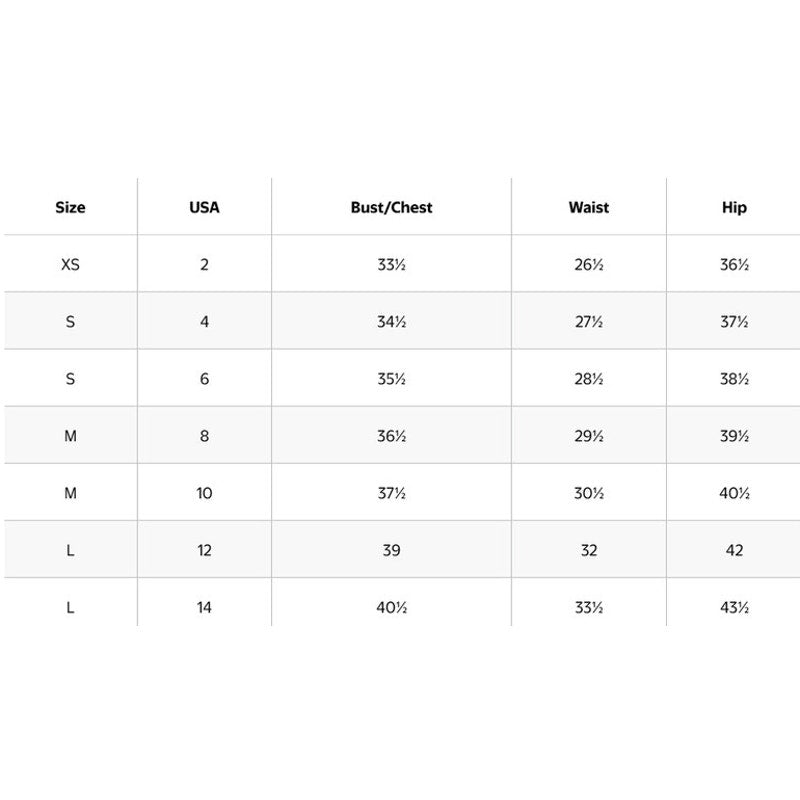Click the 35½ bust/chest measurement
The image size is (800, 800).
click(391, 379)
